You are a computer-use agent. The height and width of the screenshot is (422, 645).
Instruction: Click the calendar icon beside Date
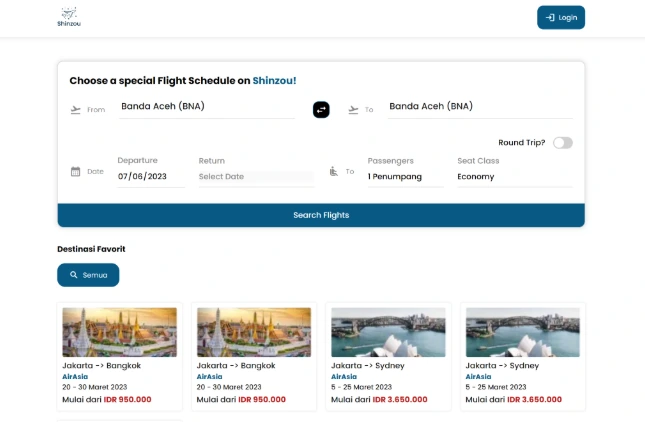[x=75, y=171]
